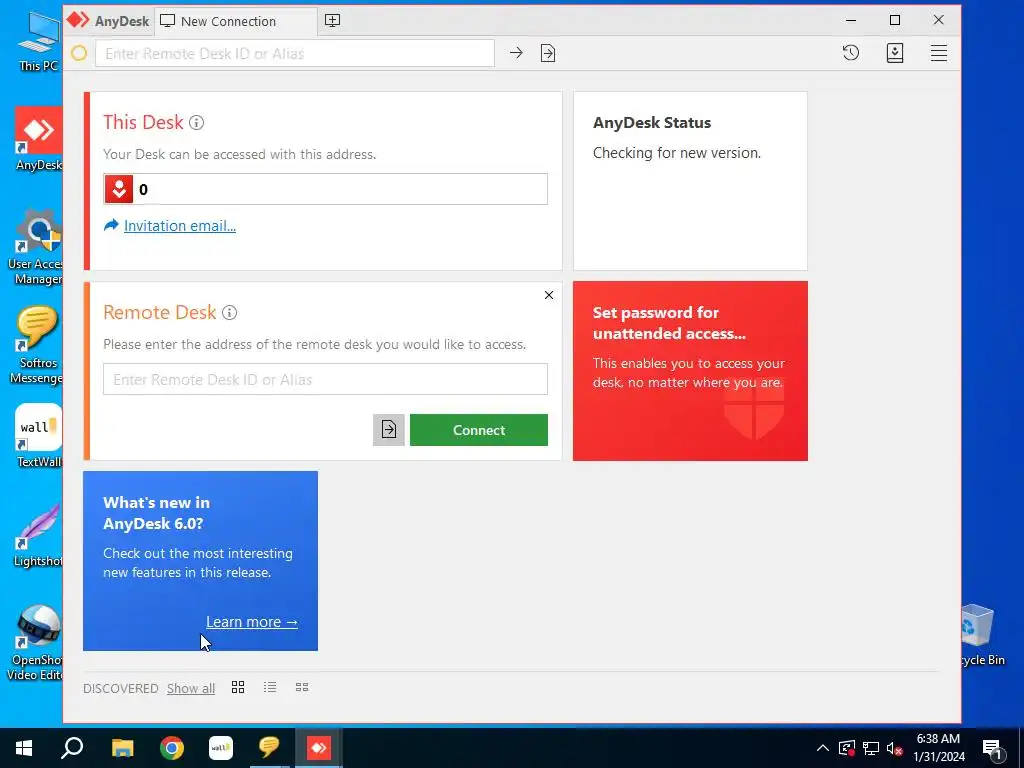Click the connect arrow next to address bar
Viewport: 1024px width, 768px height.
tap(516, 53)
